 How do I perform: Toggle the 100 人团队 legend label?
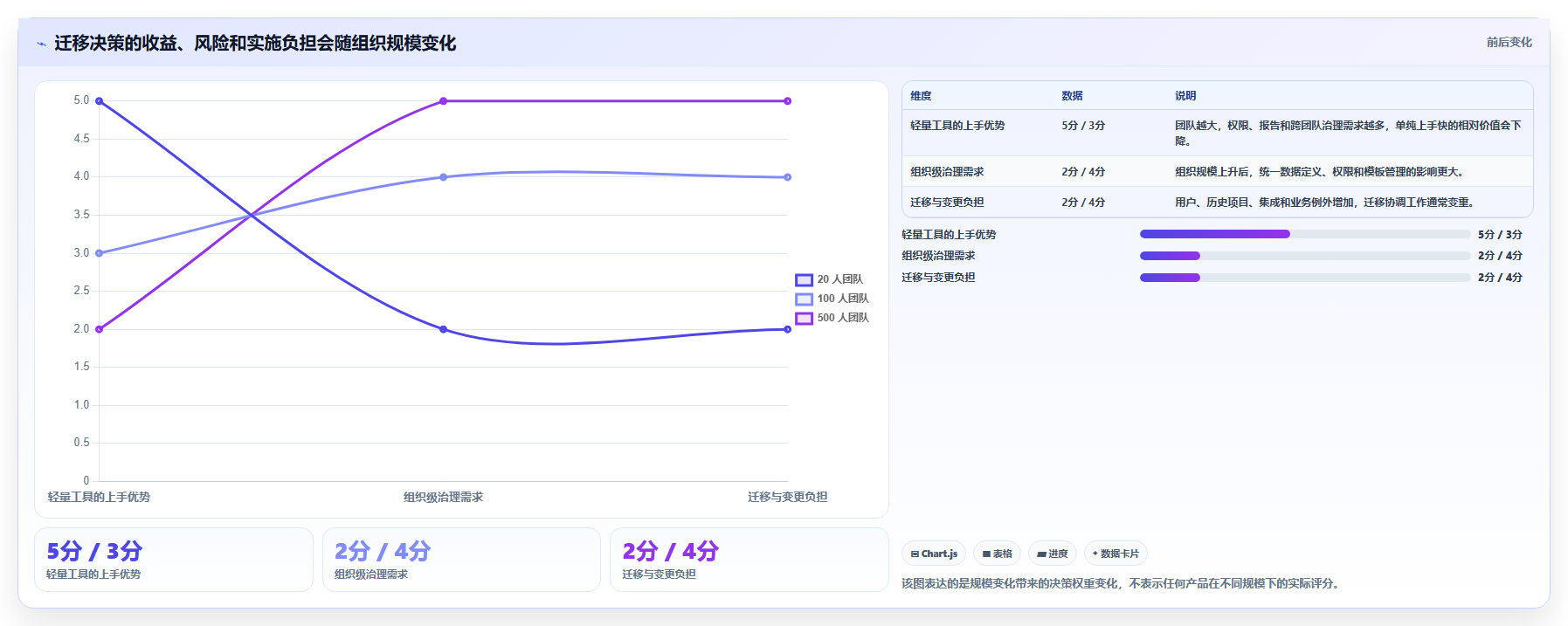tap(843, 299)
